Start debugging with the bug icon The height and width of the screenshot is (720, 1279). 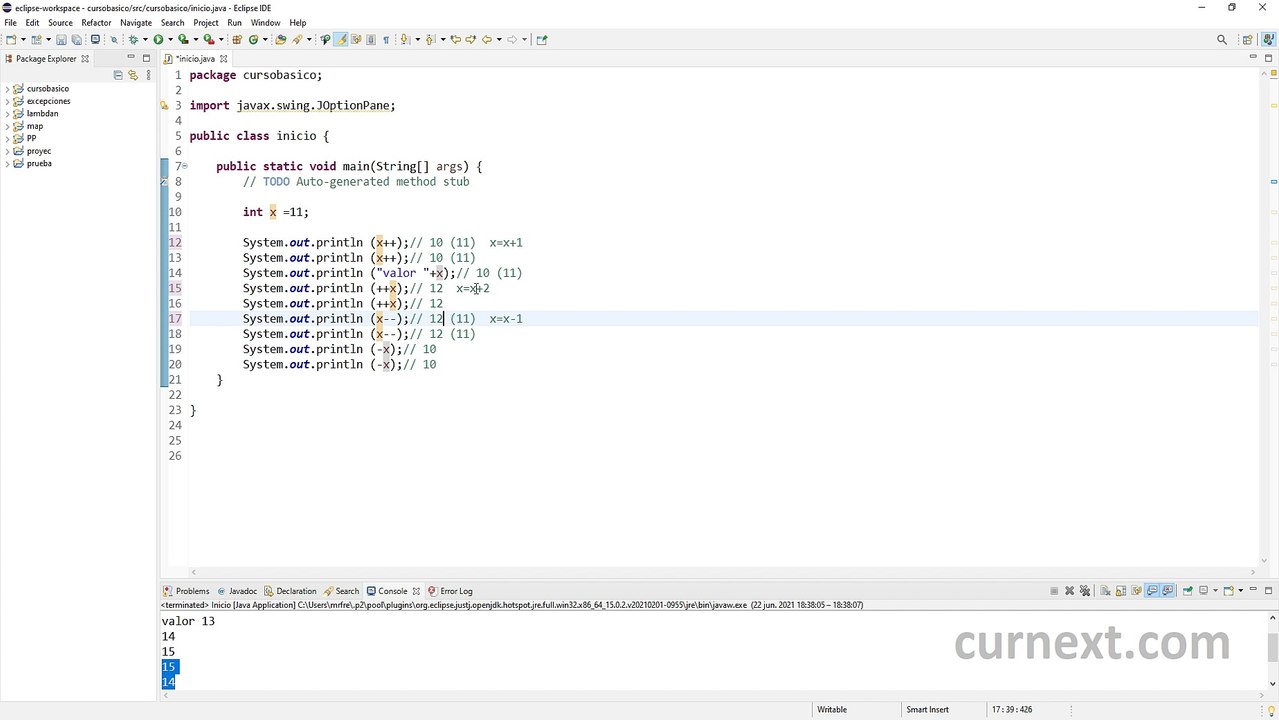(x=133, y=40)
